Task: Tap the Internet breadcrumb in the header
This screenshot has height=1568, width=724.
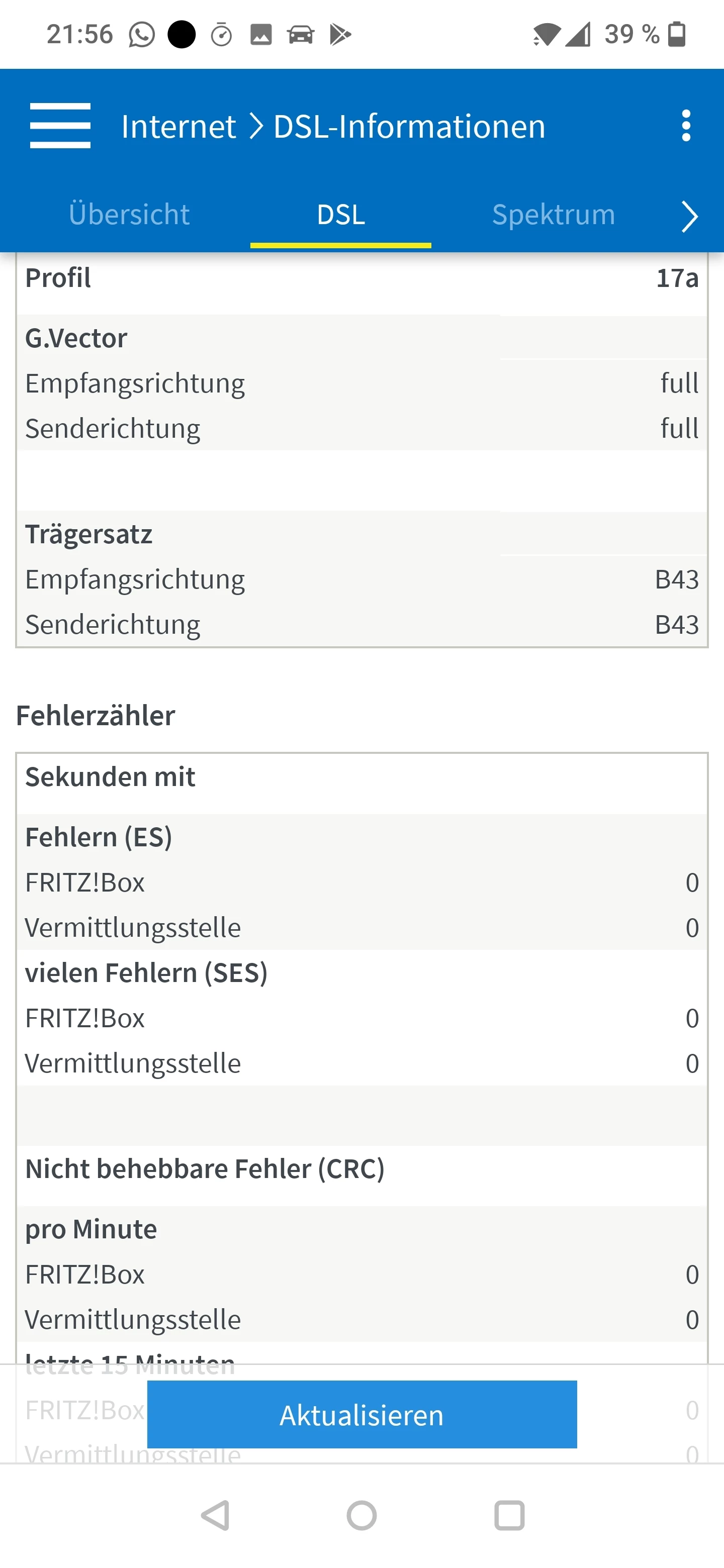Action: pyautogui.click(x=178, y=127)
